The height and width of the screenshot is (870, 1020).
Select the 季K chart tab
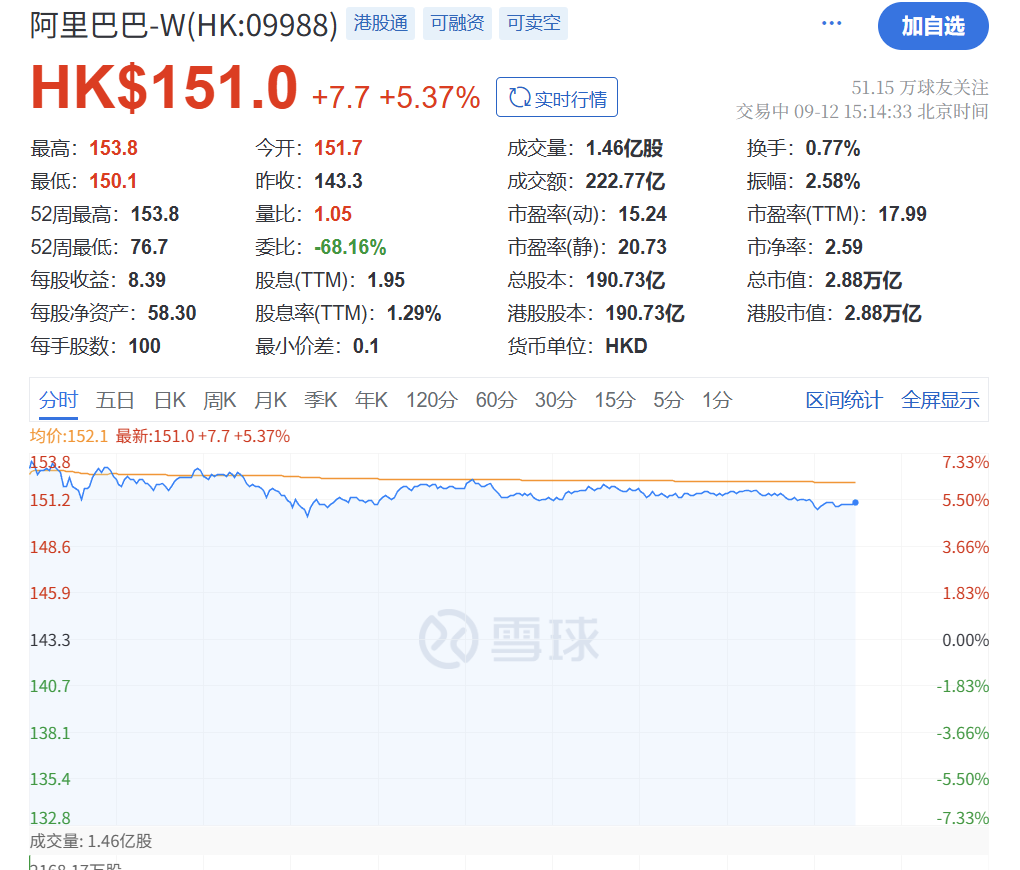321,400
